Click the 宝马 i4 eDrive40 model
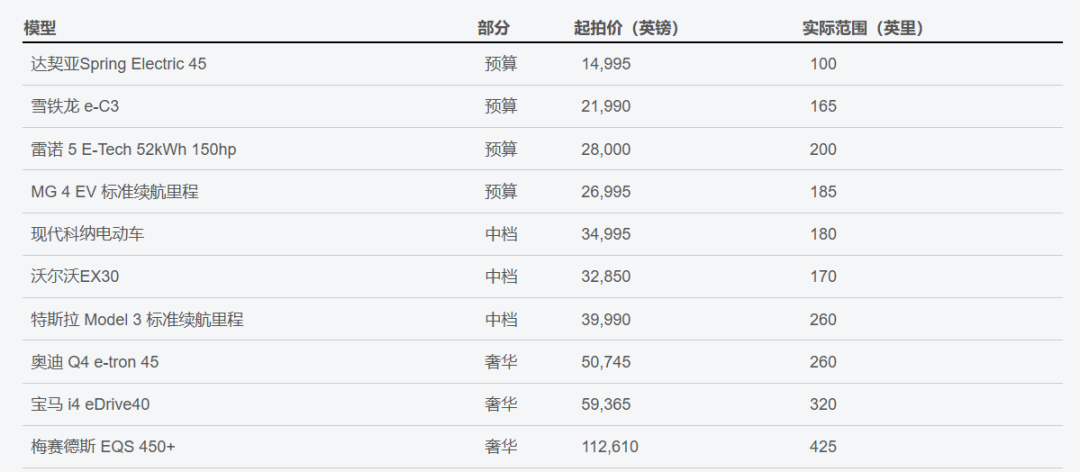 click(x=90, y=404)
